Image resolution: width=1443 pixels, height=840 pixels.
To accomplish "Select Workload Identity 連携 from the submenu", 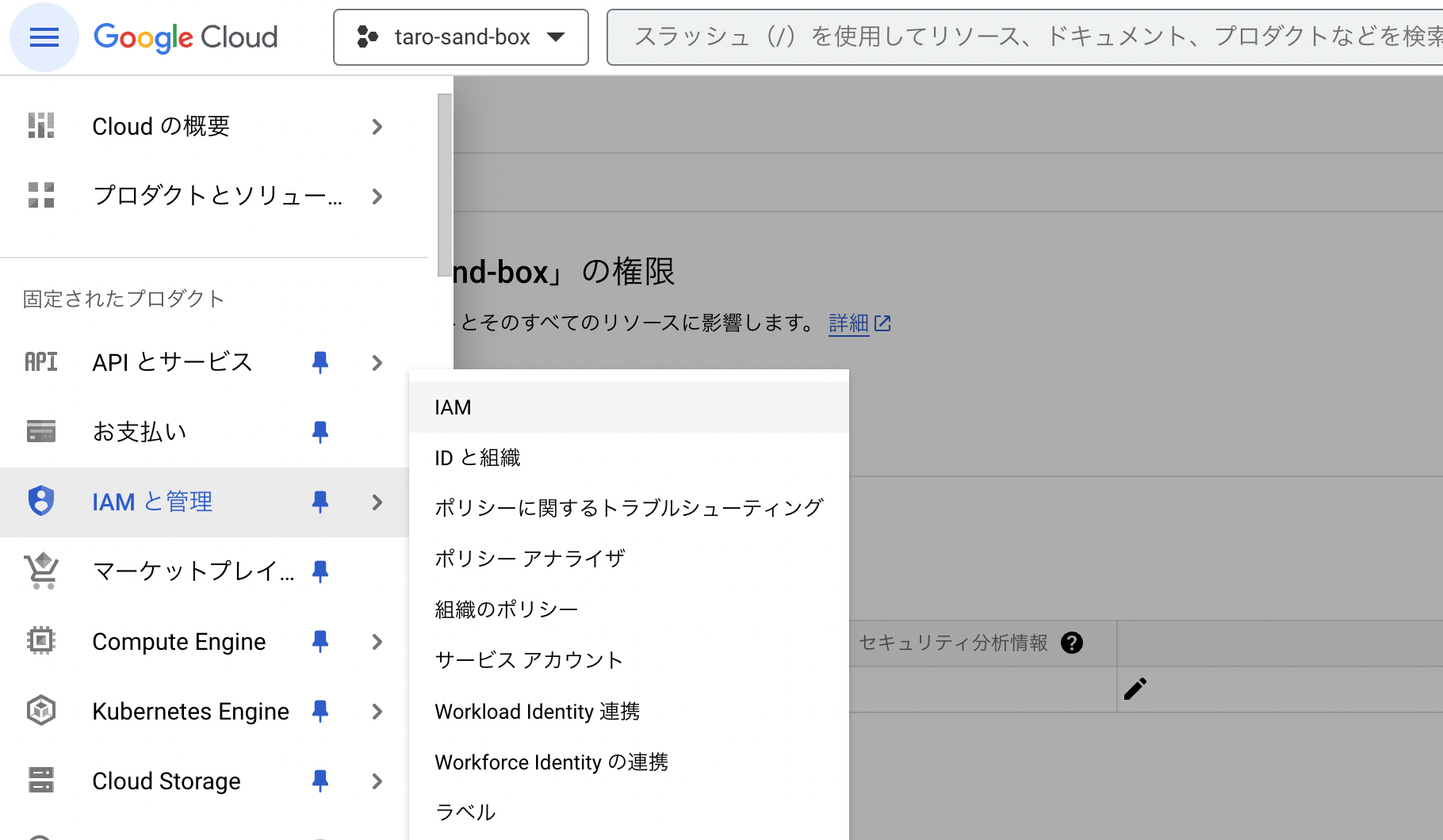I will pyautogui.click(x=629, y=711).
